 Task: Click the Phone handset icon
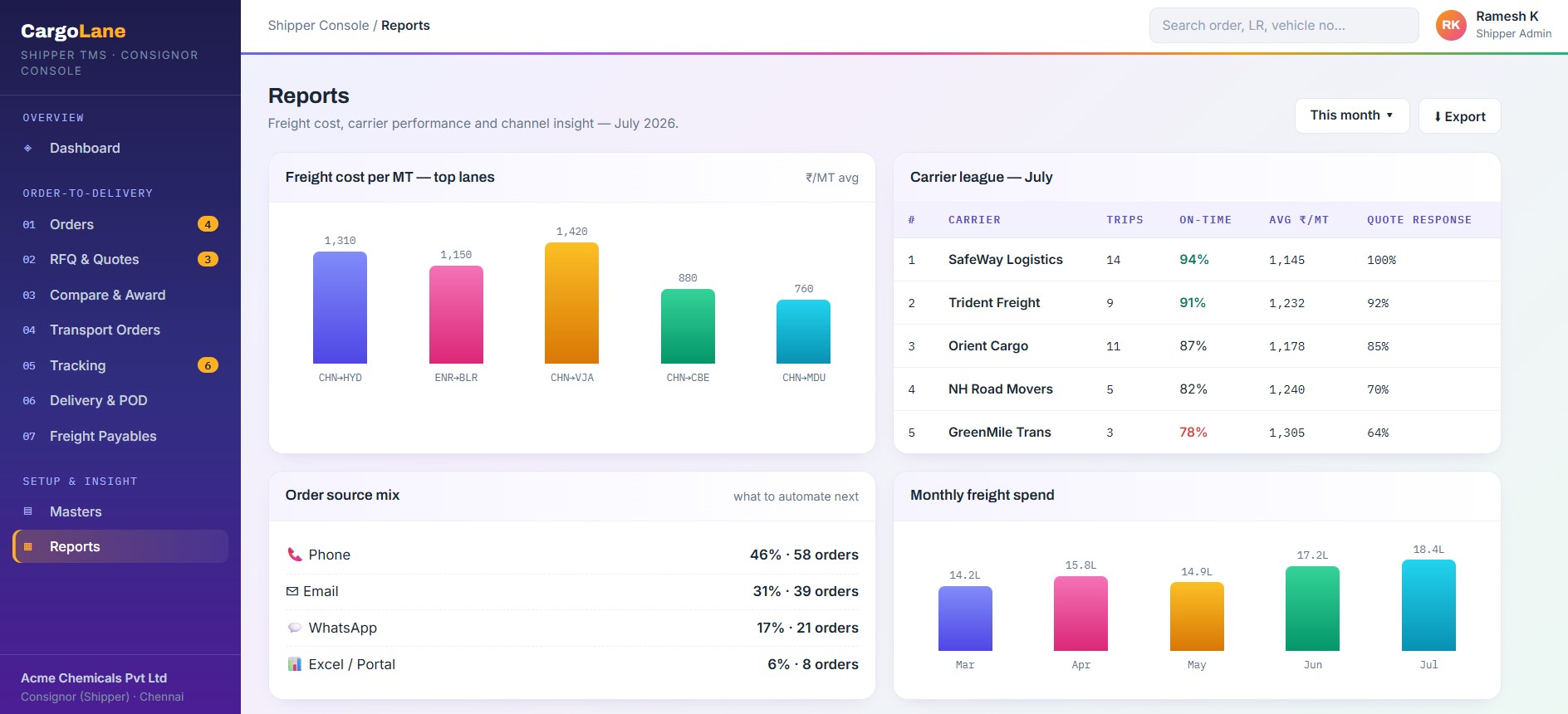[294, 555]
